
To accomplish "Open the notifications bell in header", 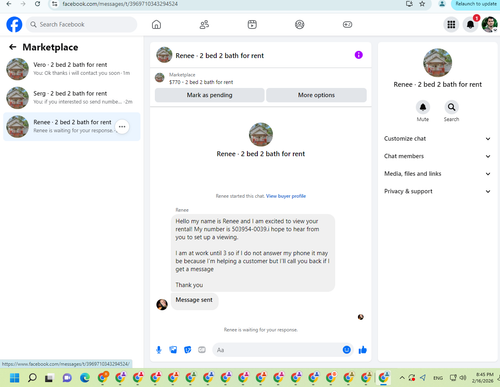I will pyautogui.click(x=470, y=24).
